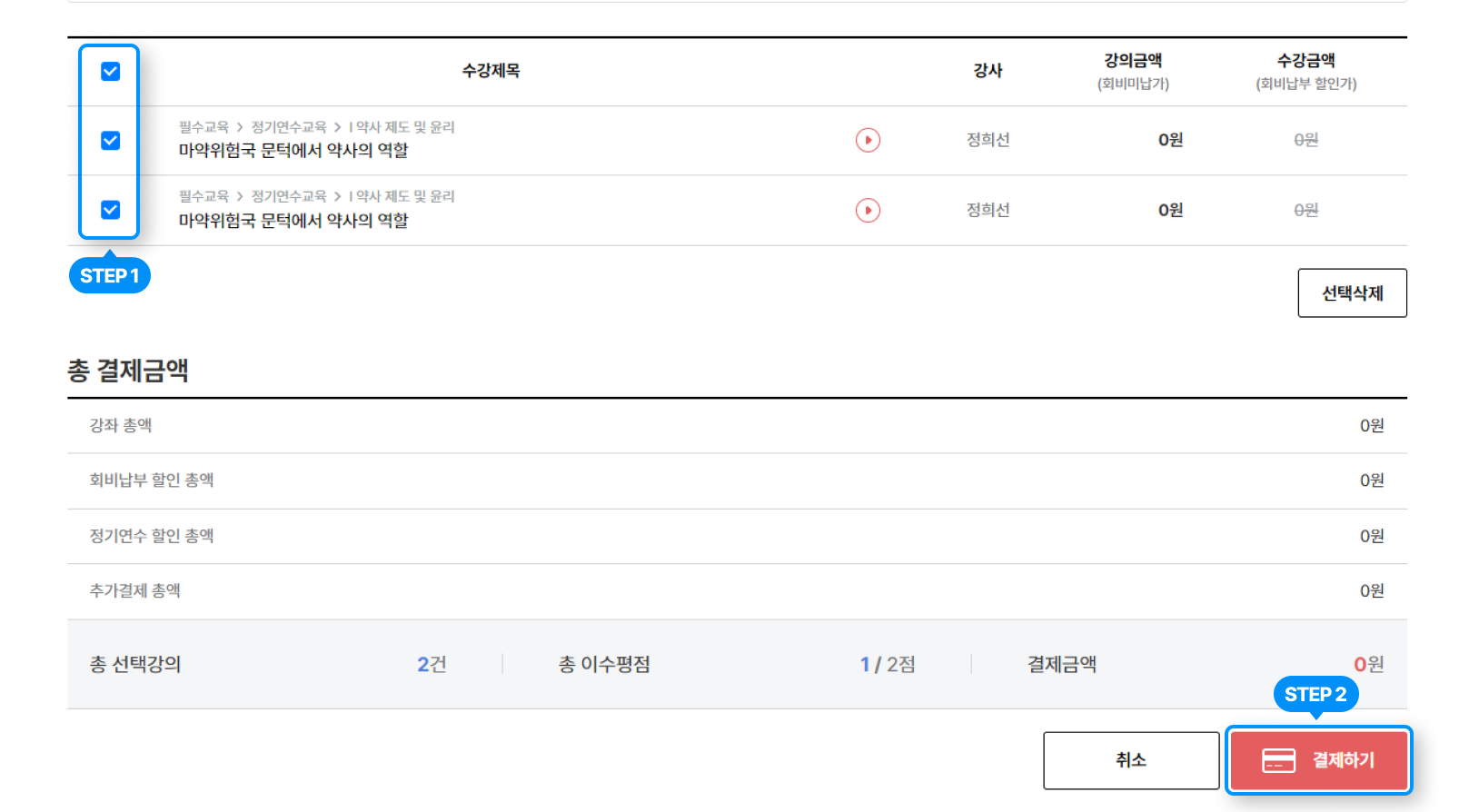The width and height of the screenshot is (1479, 812).
Task: Open 필수교육 breadcrumb in first row
Action: click(x=203, y=127)
